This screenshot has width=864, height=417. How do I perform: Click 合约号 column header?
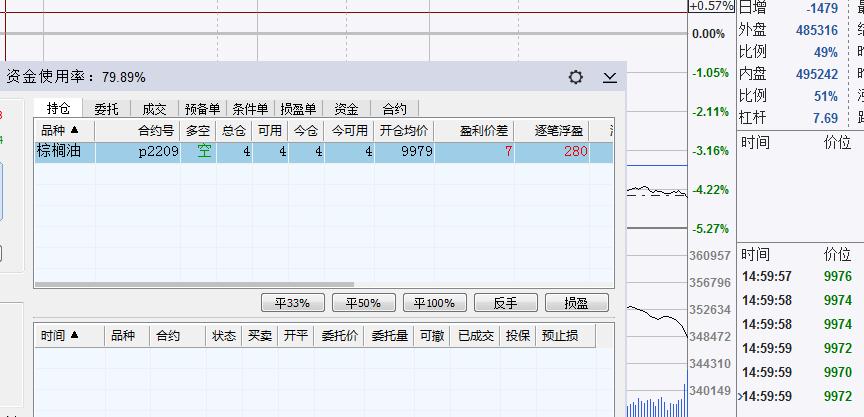(138, 131)
